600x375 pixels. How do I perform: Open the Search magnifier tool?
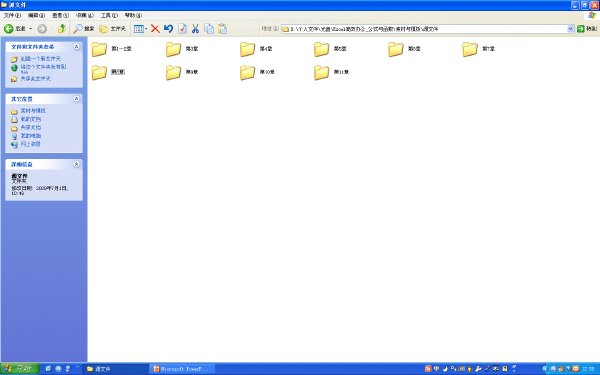84,29
